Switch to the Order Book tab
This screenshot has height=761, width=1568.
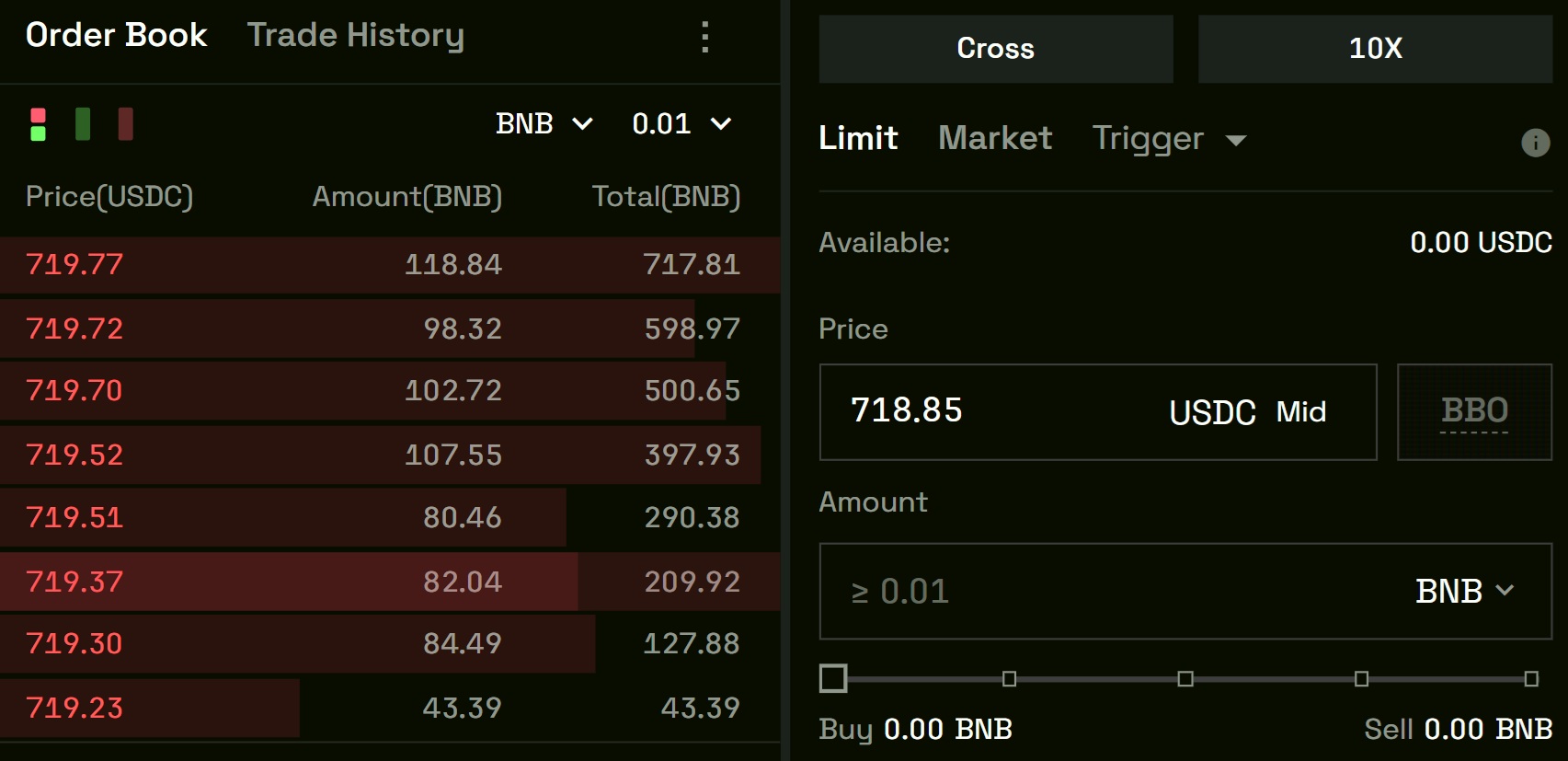tap(116, 35)
